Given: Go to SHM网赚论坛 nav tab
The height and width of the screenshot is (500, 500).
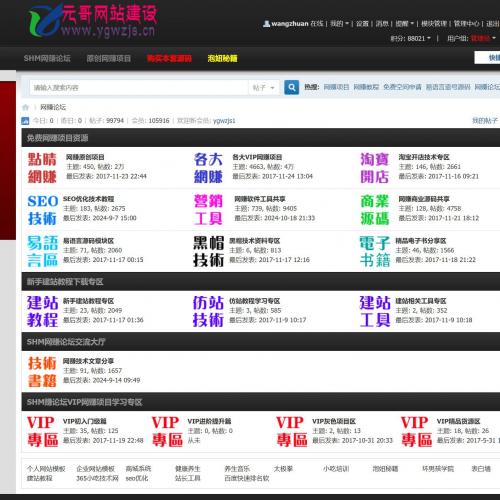Looking at the screenshot, I should click(x=47, y=58).
